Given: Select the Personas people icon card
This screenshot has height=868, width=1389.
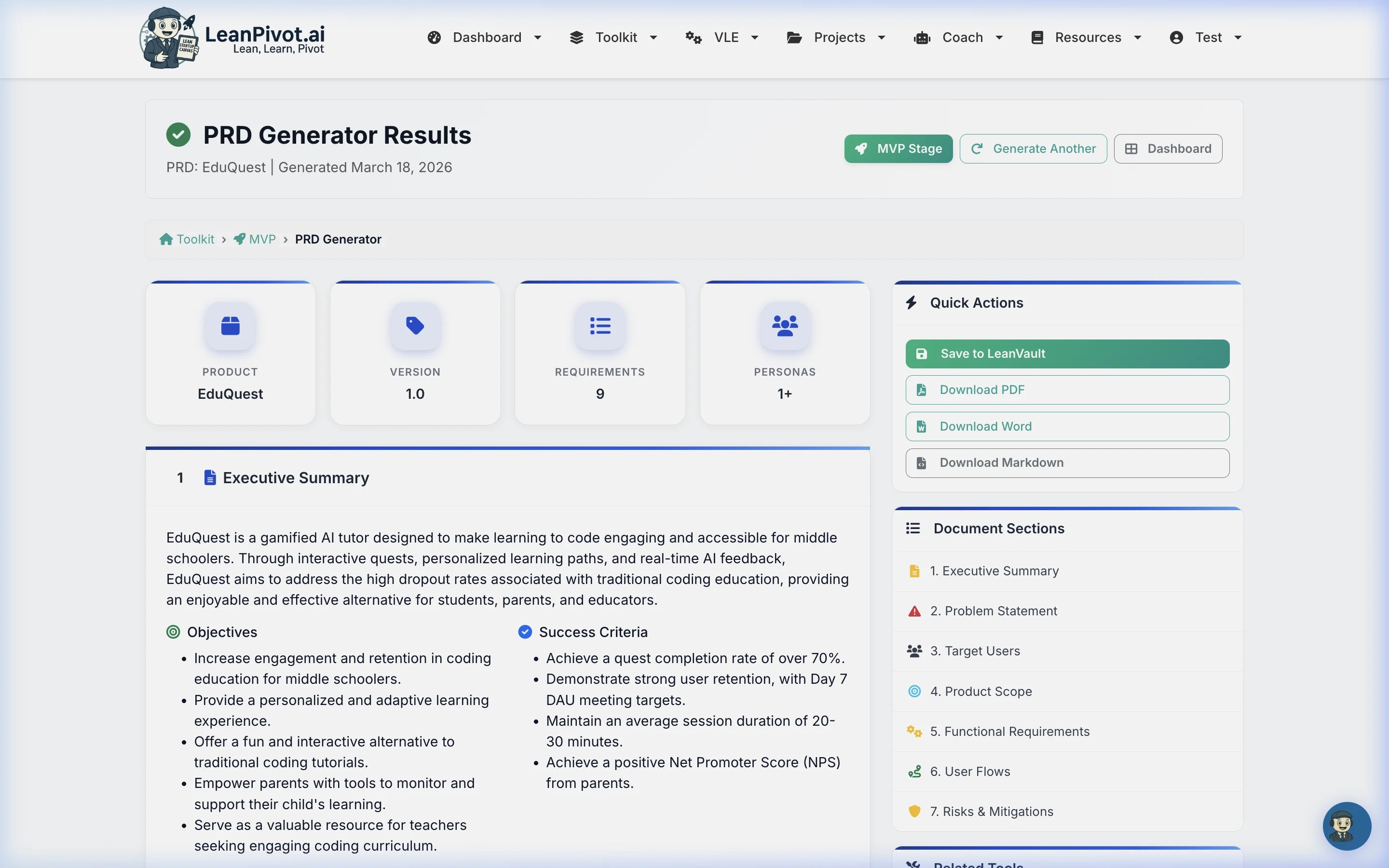Looking at the screenshot, I should (x=784, y=325).
